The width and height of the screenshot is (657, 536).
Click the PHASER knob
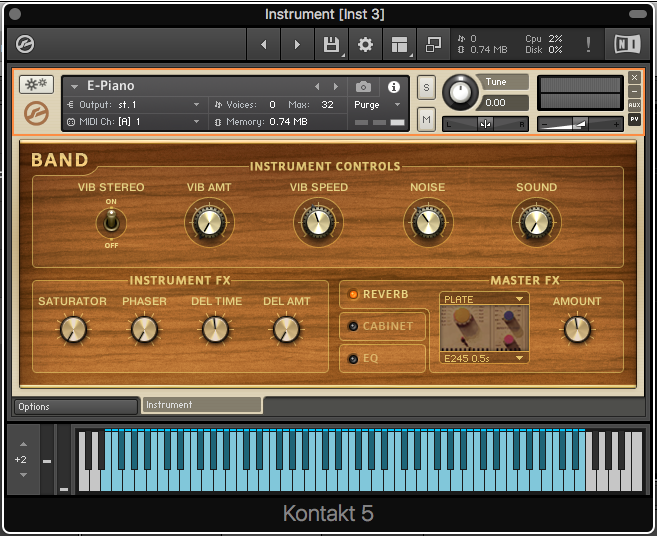point(144,329)
